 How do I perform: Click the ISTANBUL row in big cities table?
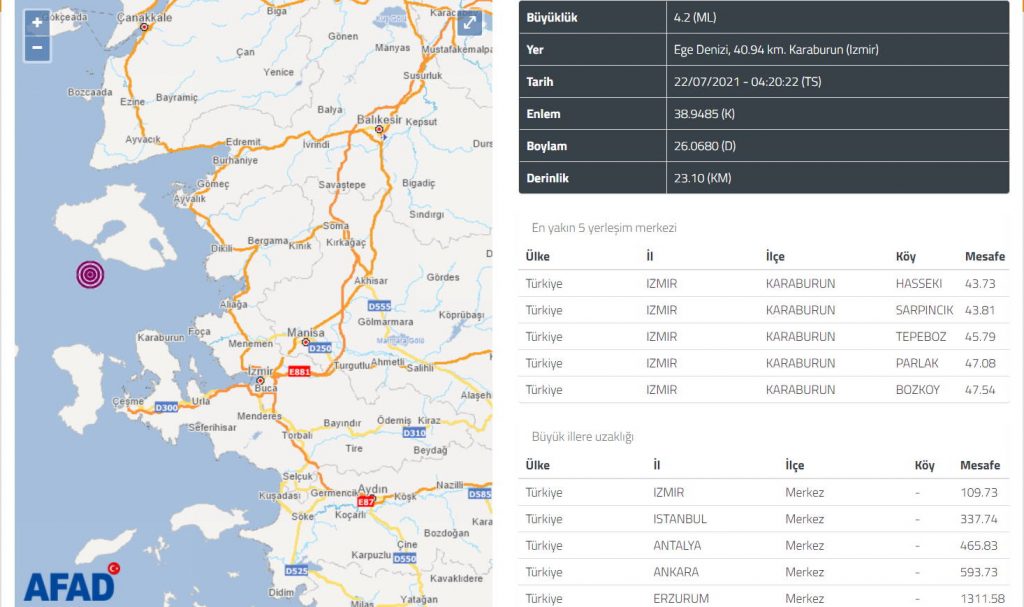point(765,519)
